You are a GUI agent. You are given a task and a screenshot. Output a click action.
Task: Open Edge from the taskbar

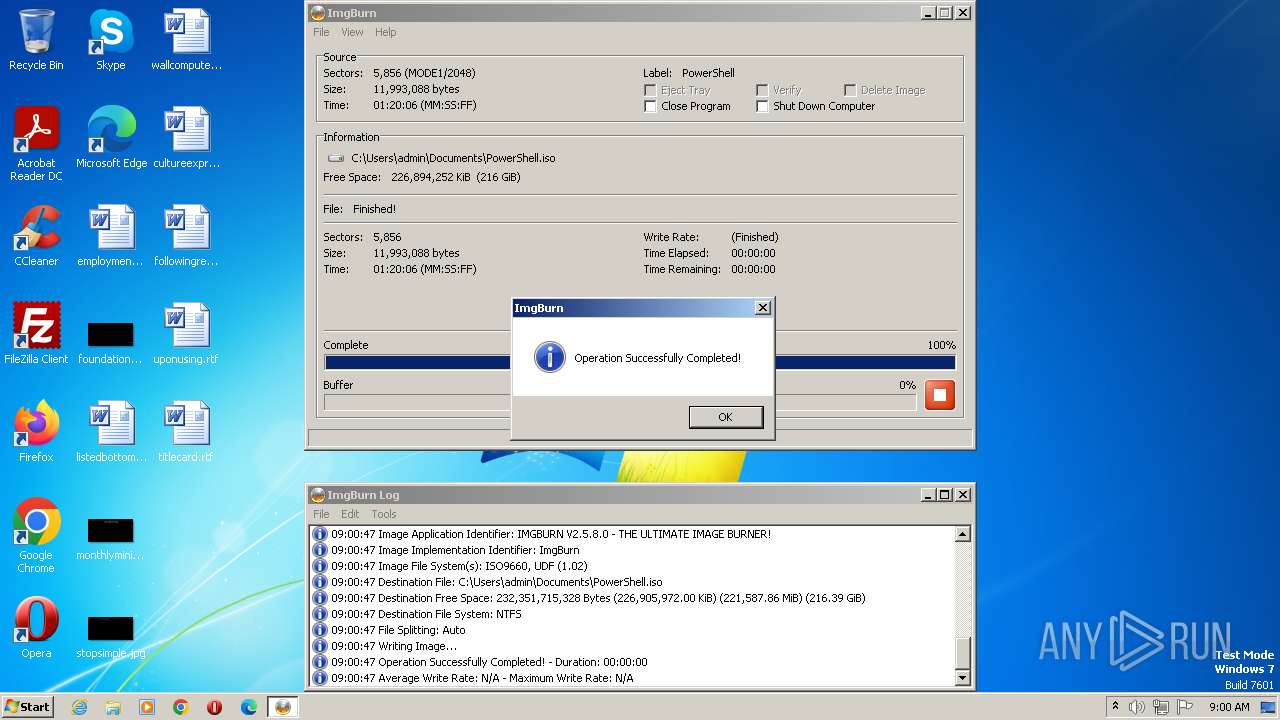pos(249,707)
